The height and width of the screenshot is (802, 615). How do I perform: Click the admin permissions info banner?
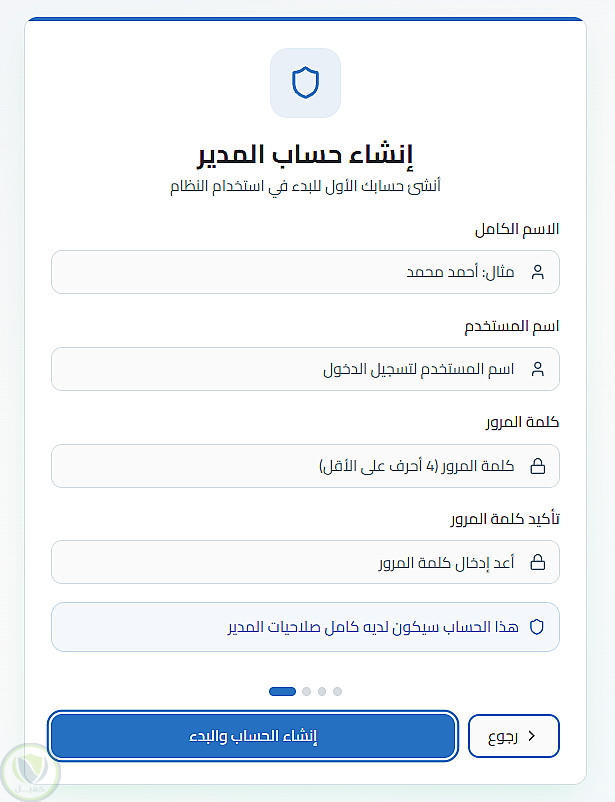click(x=305, y=627)
